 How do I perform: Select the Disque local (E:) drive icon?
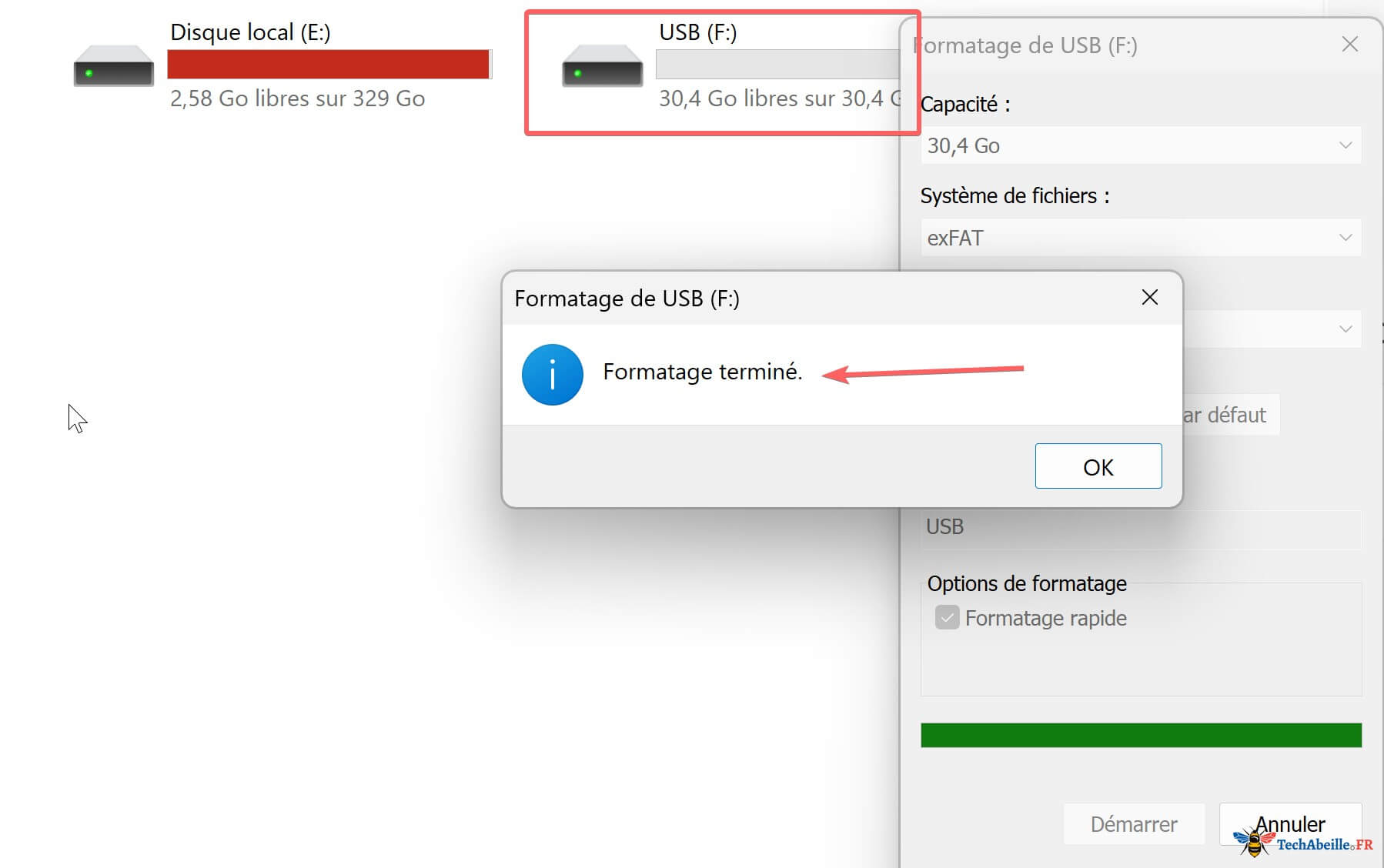[113, 66]
